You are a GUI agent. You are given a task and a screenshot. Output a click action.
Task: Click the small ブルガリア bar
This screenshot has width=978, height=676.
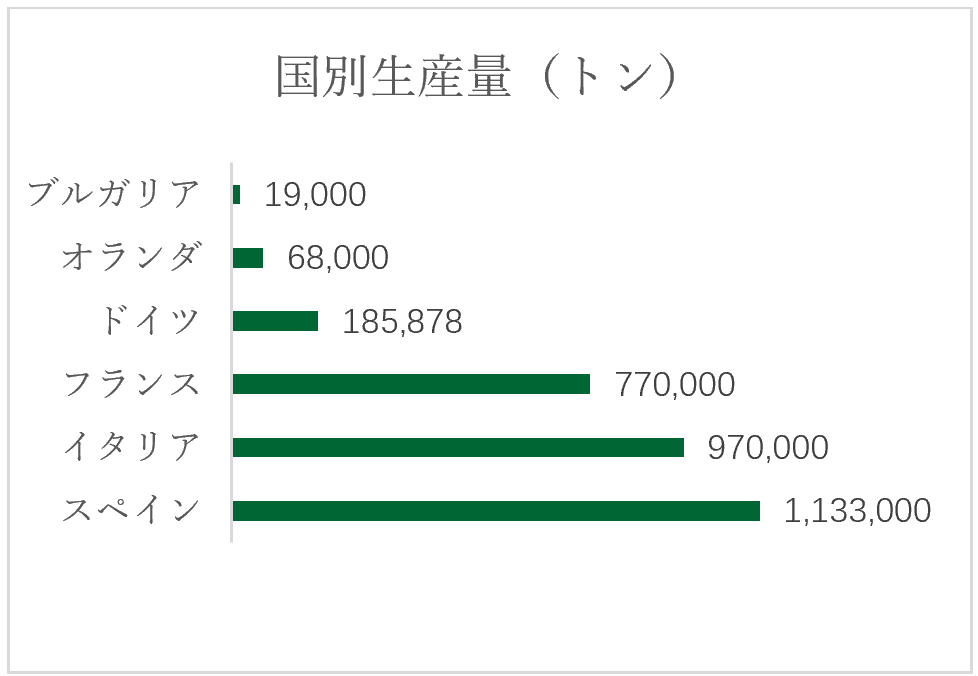(236, 195)
